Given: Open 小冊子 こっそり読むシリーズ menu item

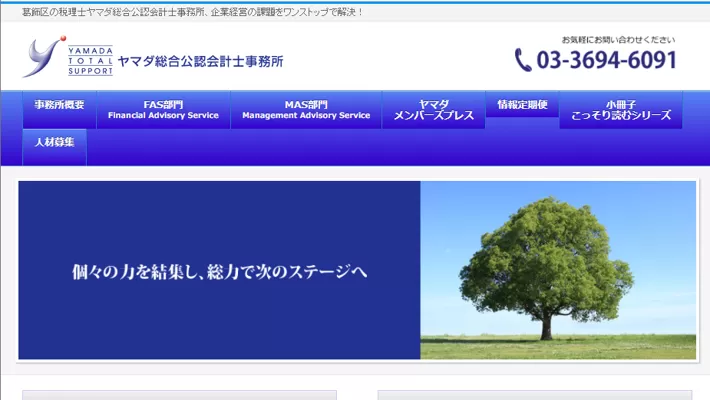Looking at the screenshot, I should (621, 110).
